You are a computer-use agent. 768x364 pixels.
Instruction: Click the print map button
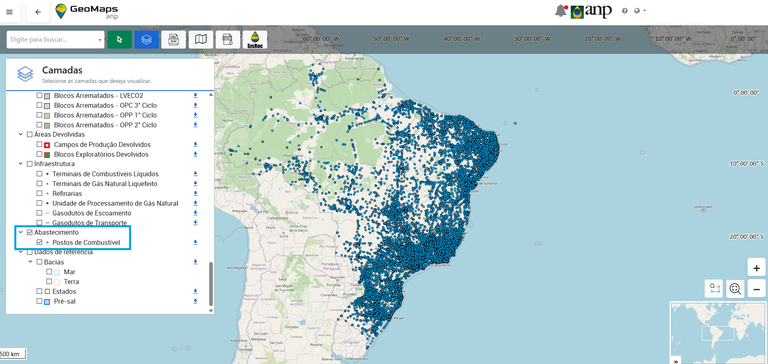pyautogui.click(x=173, y=39)
